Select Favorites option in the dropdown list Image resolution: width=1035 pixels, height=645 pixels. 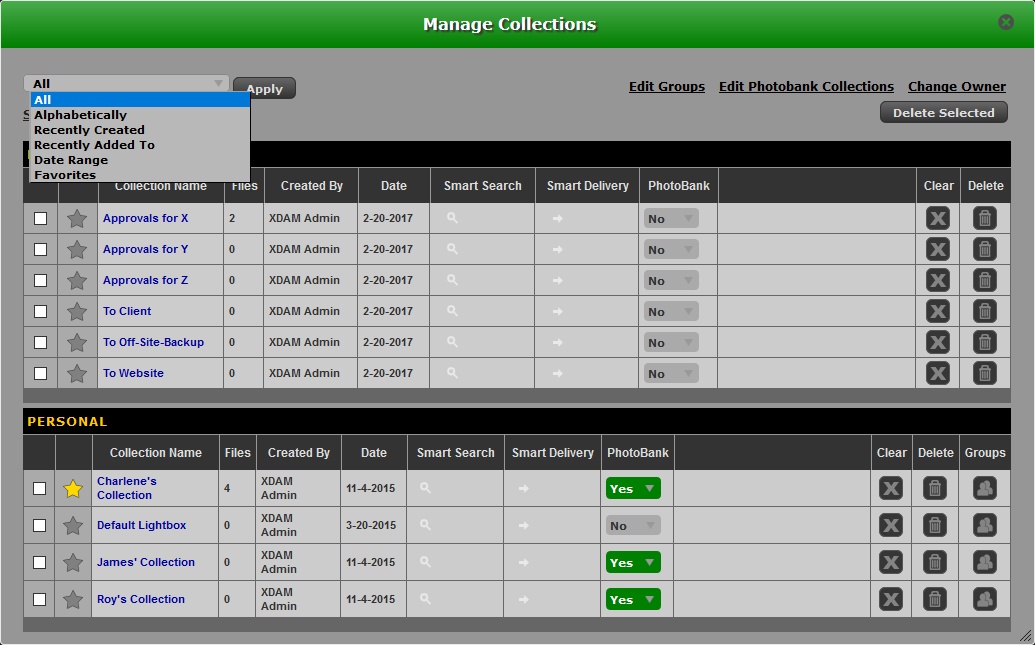65,175
